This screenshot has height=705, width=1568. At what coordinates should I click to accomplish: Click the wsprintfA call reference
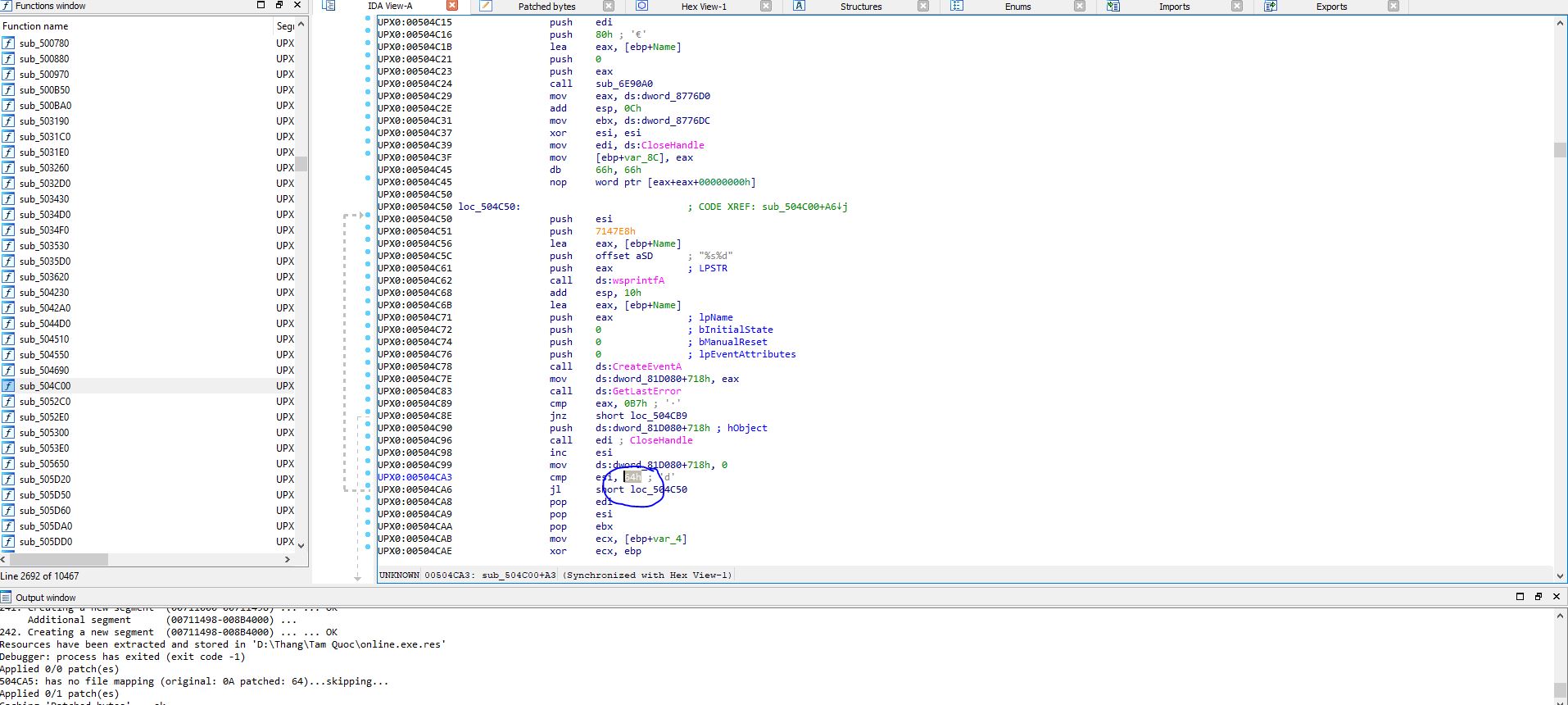coord(638,280)
